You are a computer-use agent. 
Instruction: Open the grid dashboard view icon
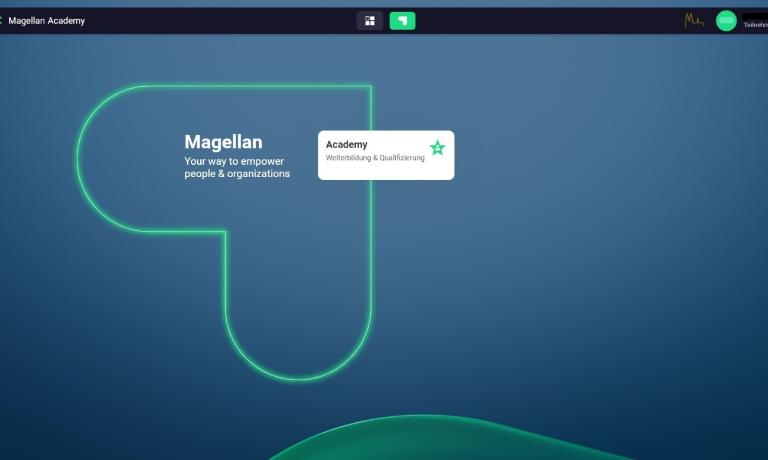click(370, 21)
